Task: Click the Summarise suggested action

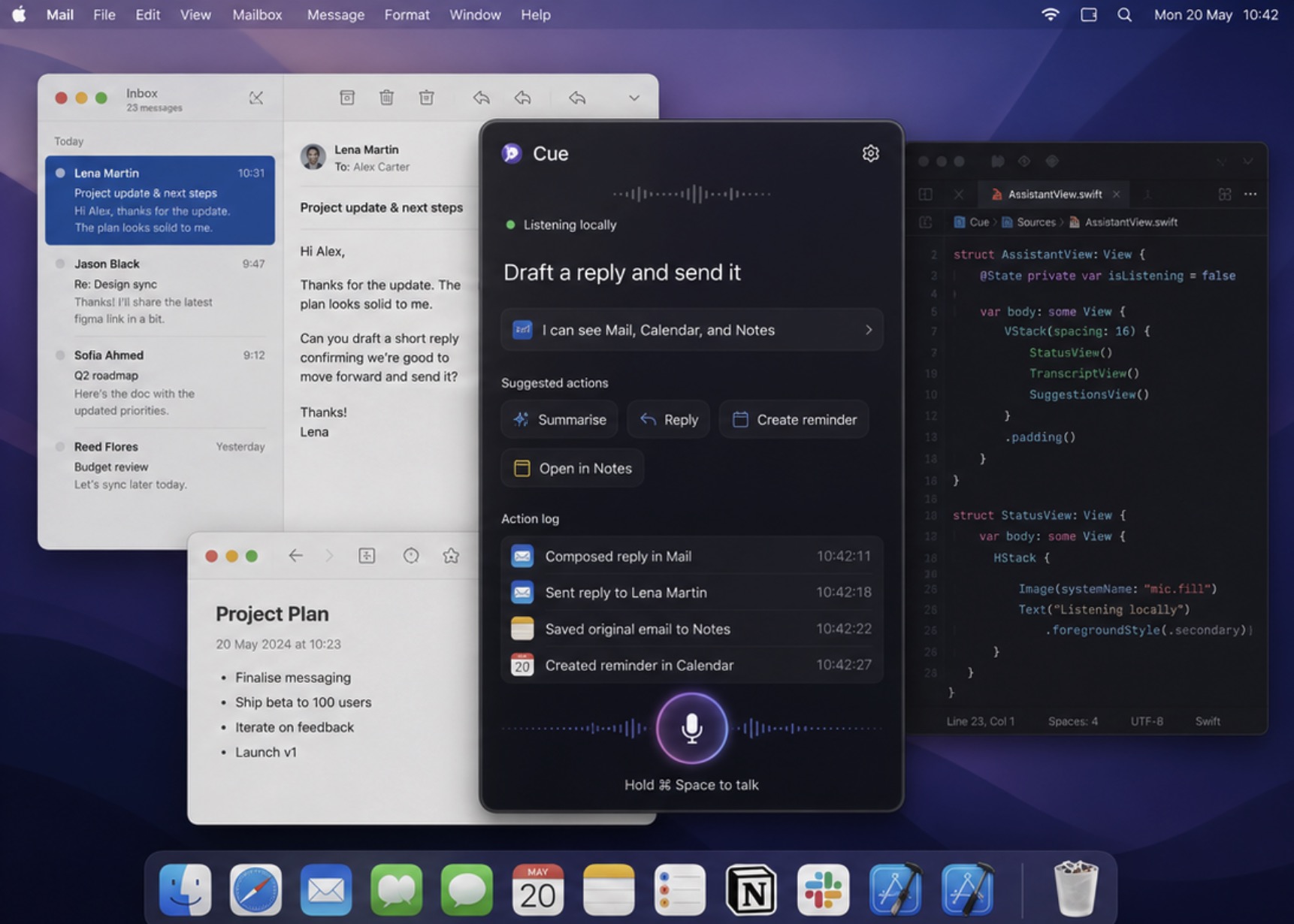Action: tap(559, 420)
